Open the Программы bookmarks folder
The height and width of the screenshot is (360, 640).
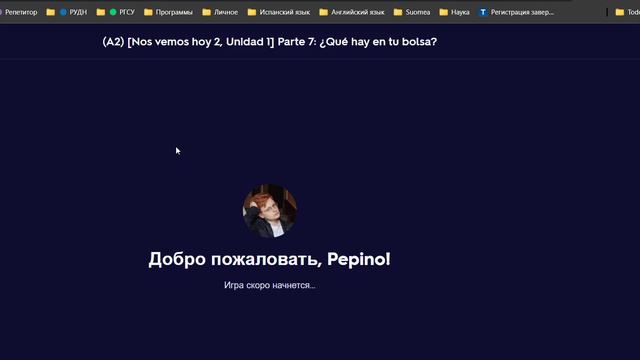pos(169,12)
